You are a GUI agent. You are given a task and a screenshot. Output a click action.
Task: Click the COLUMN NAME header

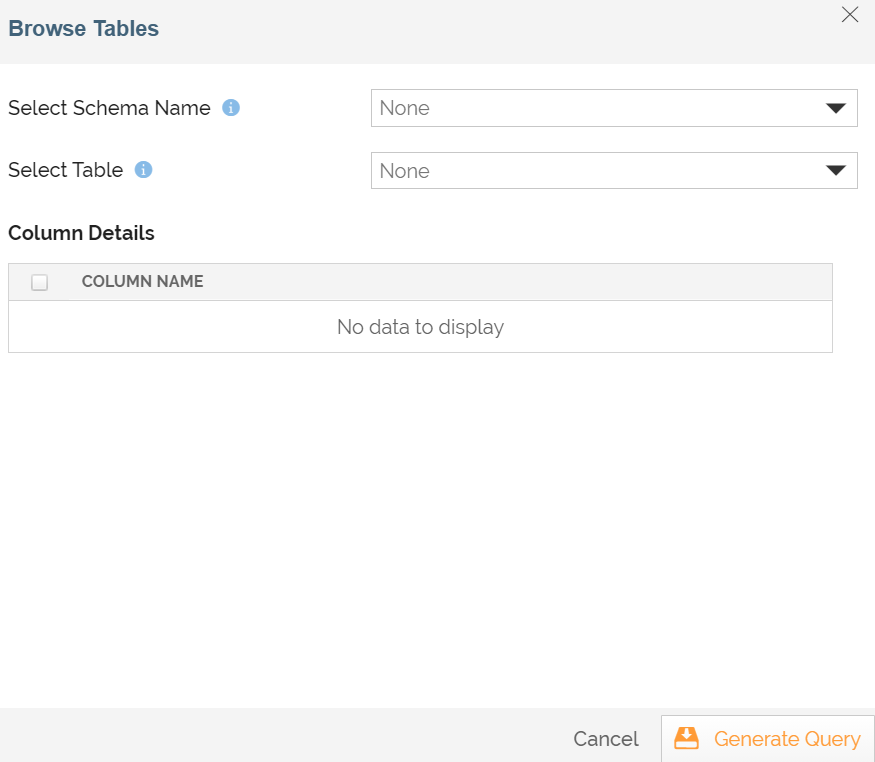pyautogui.click(x=142, y=281)
